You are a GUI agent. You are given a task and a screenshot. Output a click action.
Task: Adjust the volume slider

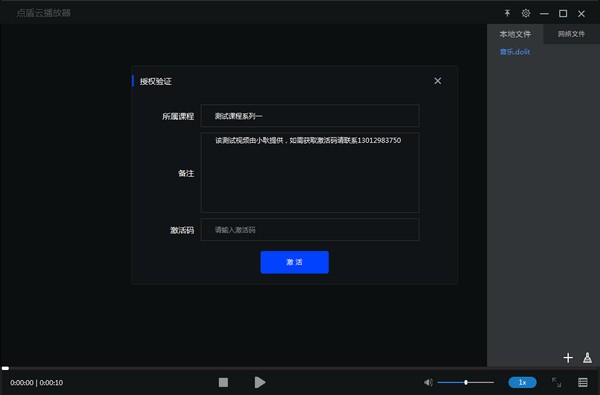tap(465, 382)
